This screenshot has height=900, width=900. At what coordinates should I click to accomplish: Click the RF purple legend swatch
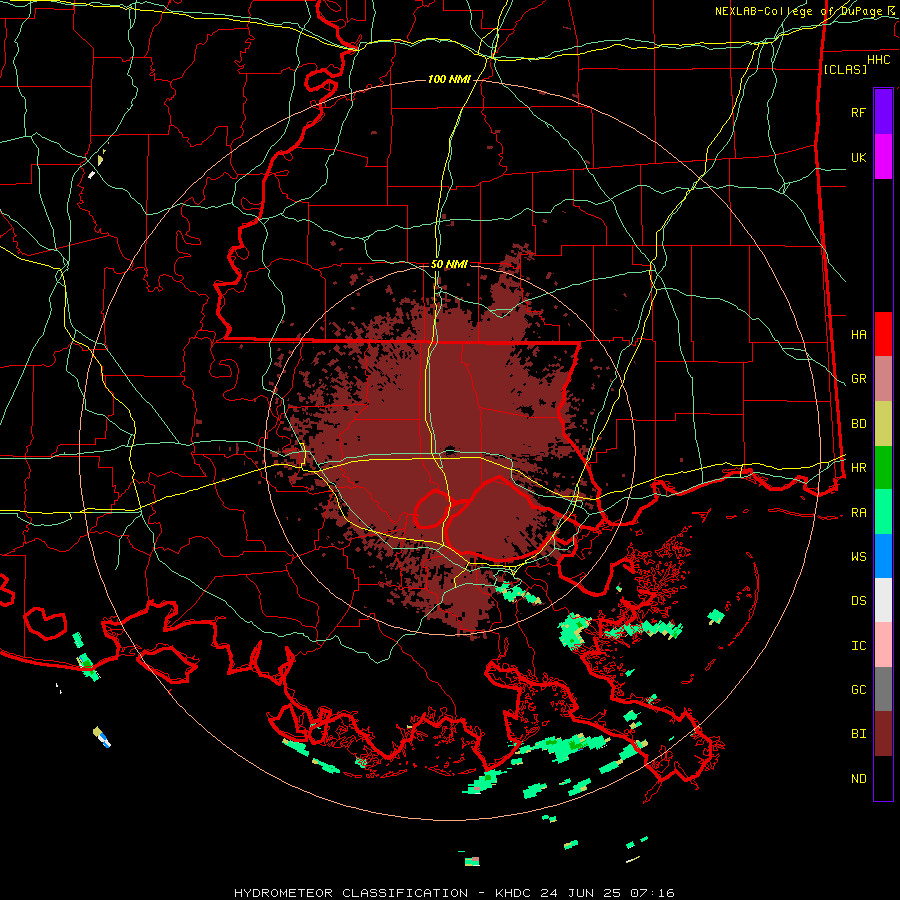coord(883,112)
